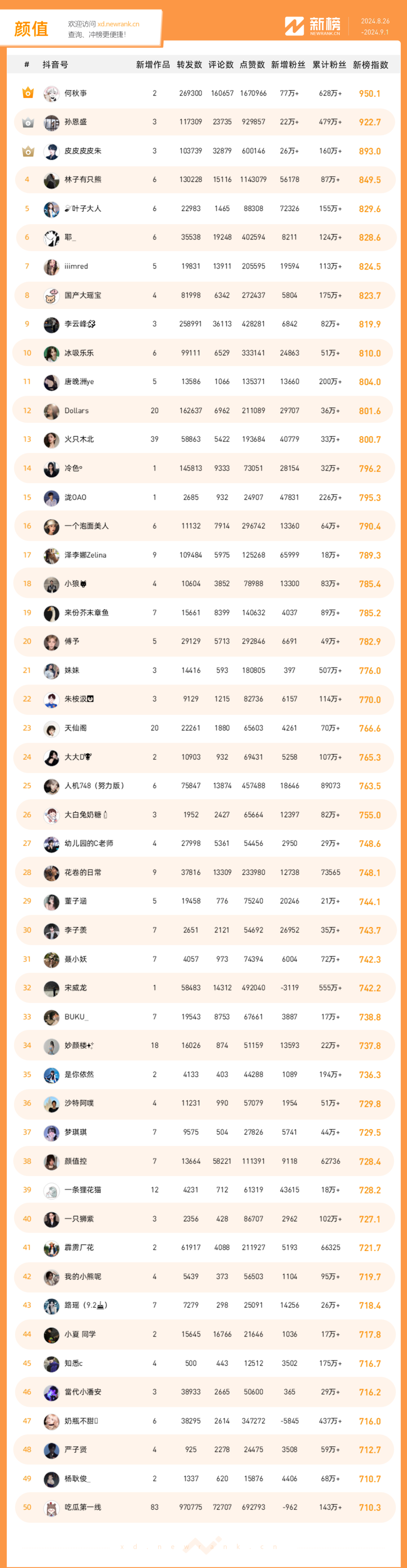This screenshot has width=407, height=1568.
Task: Sort by the 新榜指数 column header
Action: (x=370, y=65)
